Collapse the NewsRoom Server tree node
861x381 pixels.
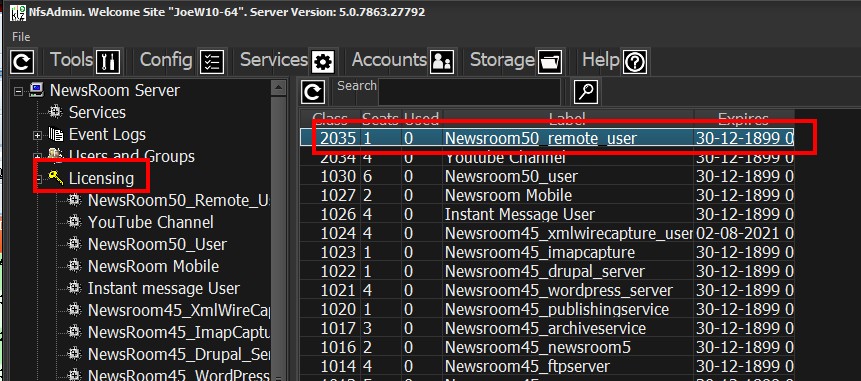(19, 91)
